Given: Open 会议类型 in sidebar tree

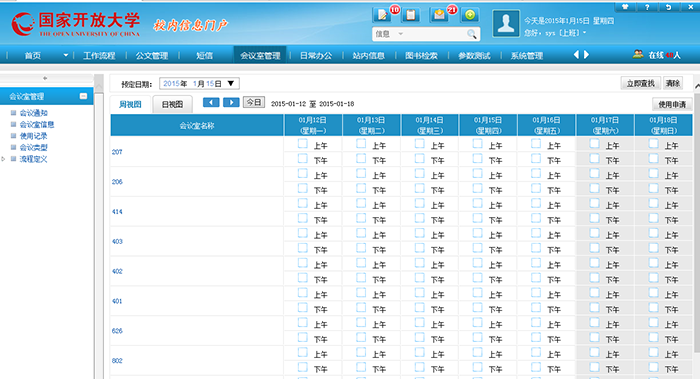Looking at the screenshot, I should coord(33,147).
